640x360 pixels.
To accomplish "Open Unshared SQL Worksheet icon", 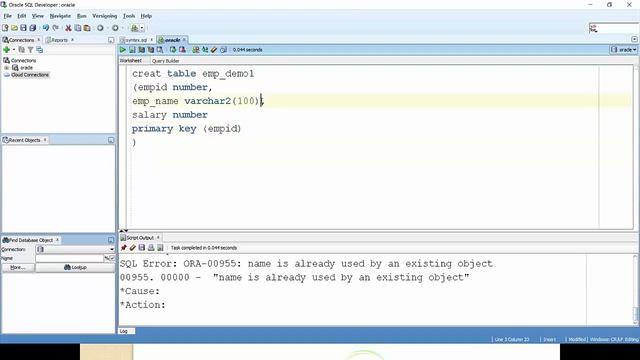I will 196,50.
